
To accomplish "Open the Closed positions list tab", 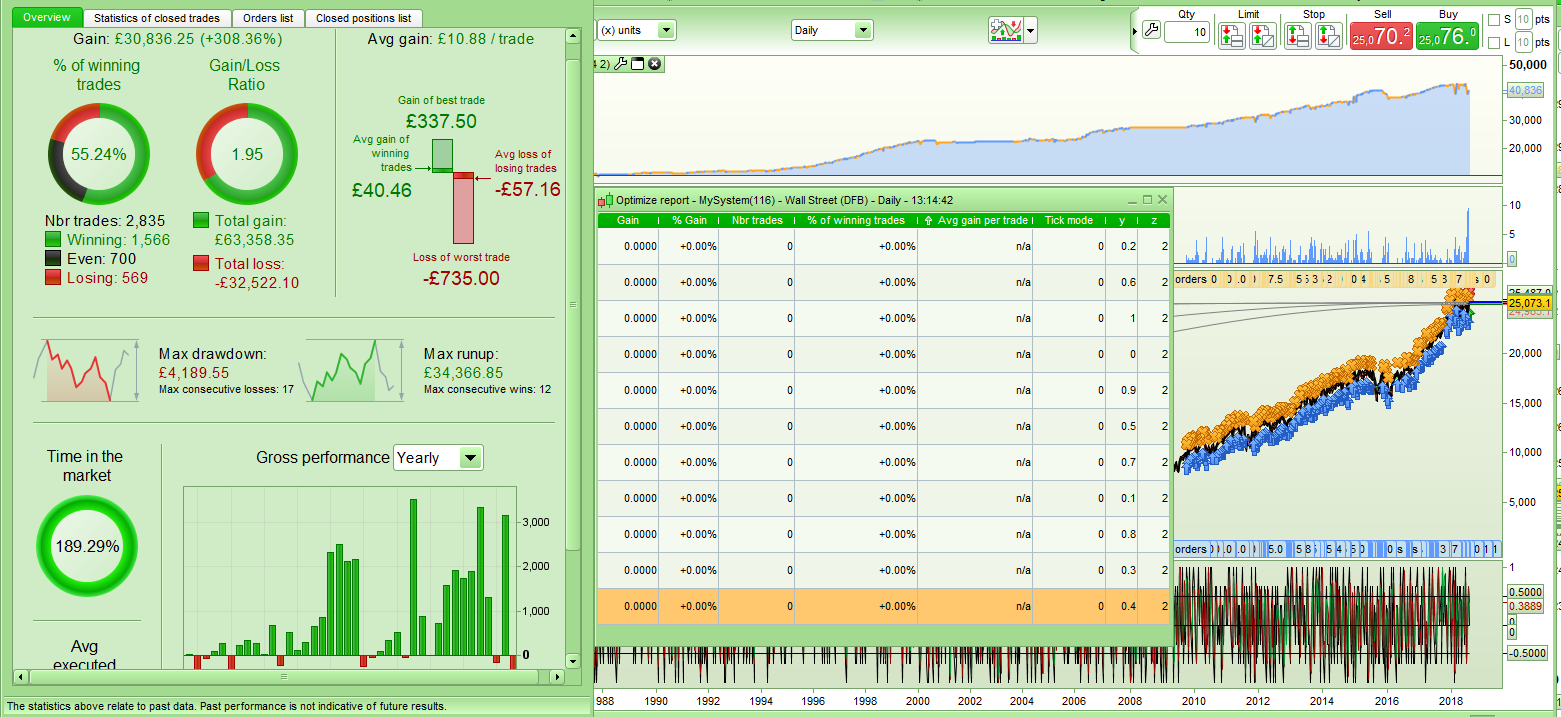I will [363, 18].
